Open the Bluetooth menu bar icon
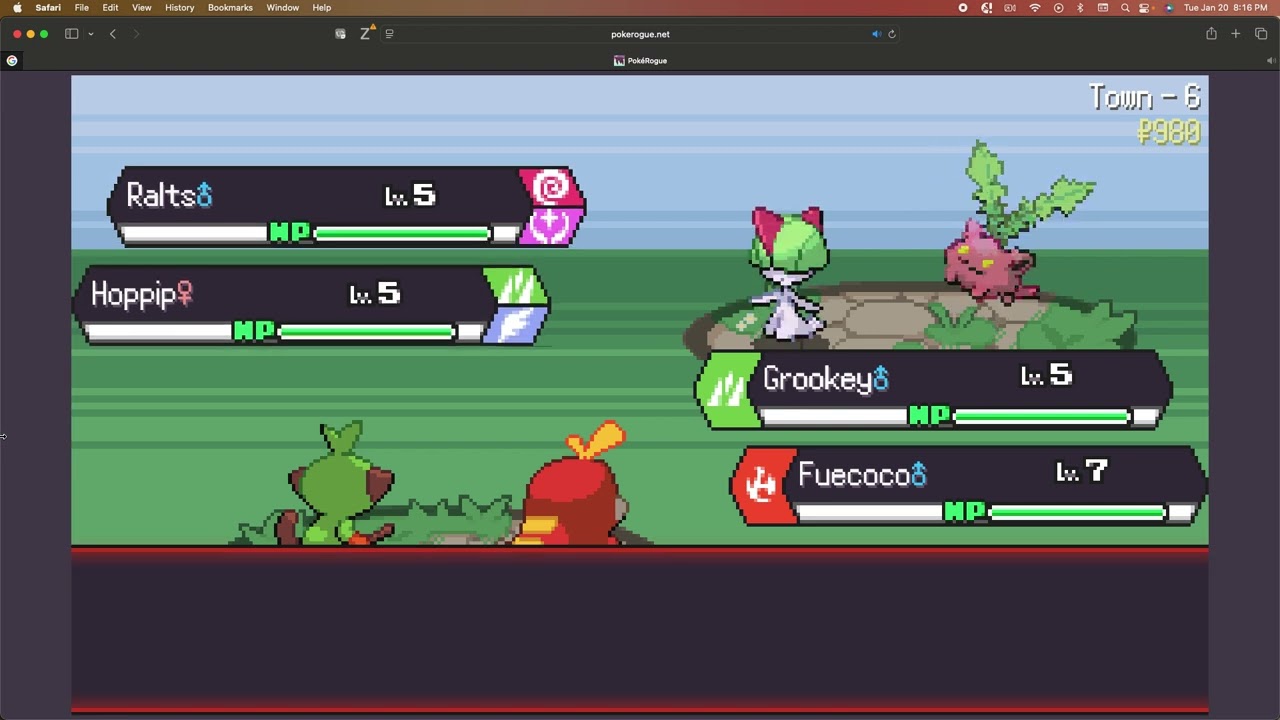Viewport: 1280px width, 720px height. pos(1080,7)
